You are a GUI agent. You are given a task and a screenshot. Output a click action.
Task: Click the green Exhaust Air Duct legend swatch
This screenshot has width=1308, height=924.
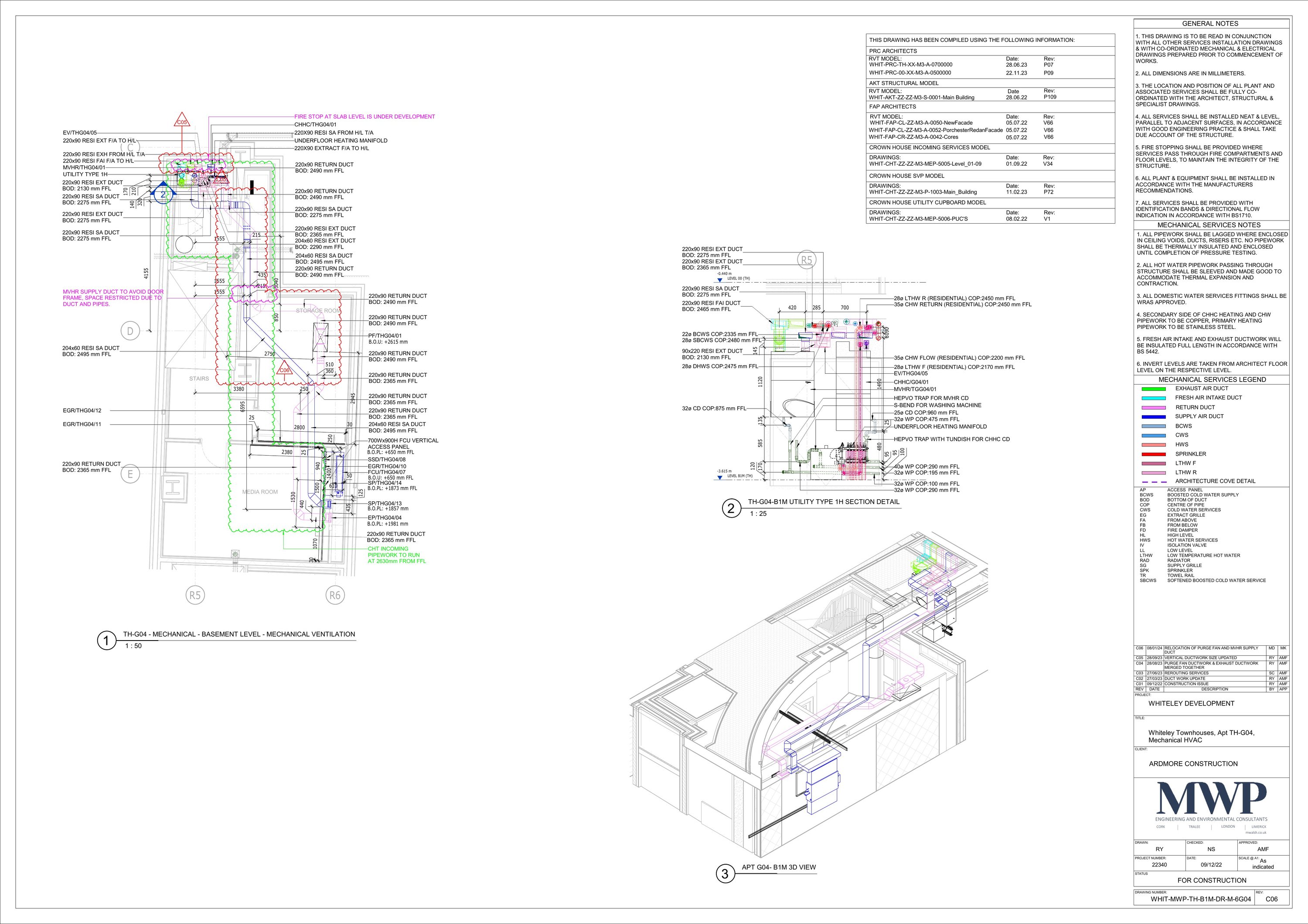tap(1153, 389)
